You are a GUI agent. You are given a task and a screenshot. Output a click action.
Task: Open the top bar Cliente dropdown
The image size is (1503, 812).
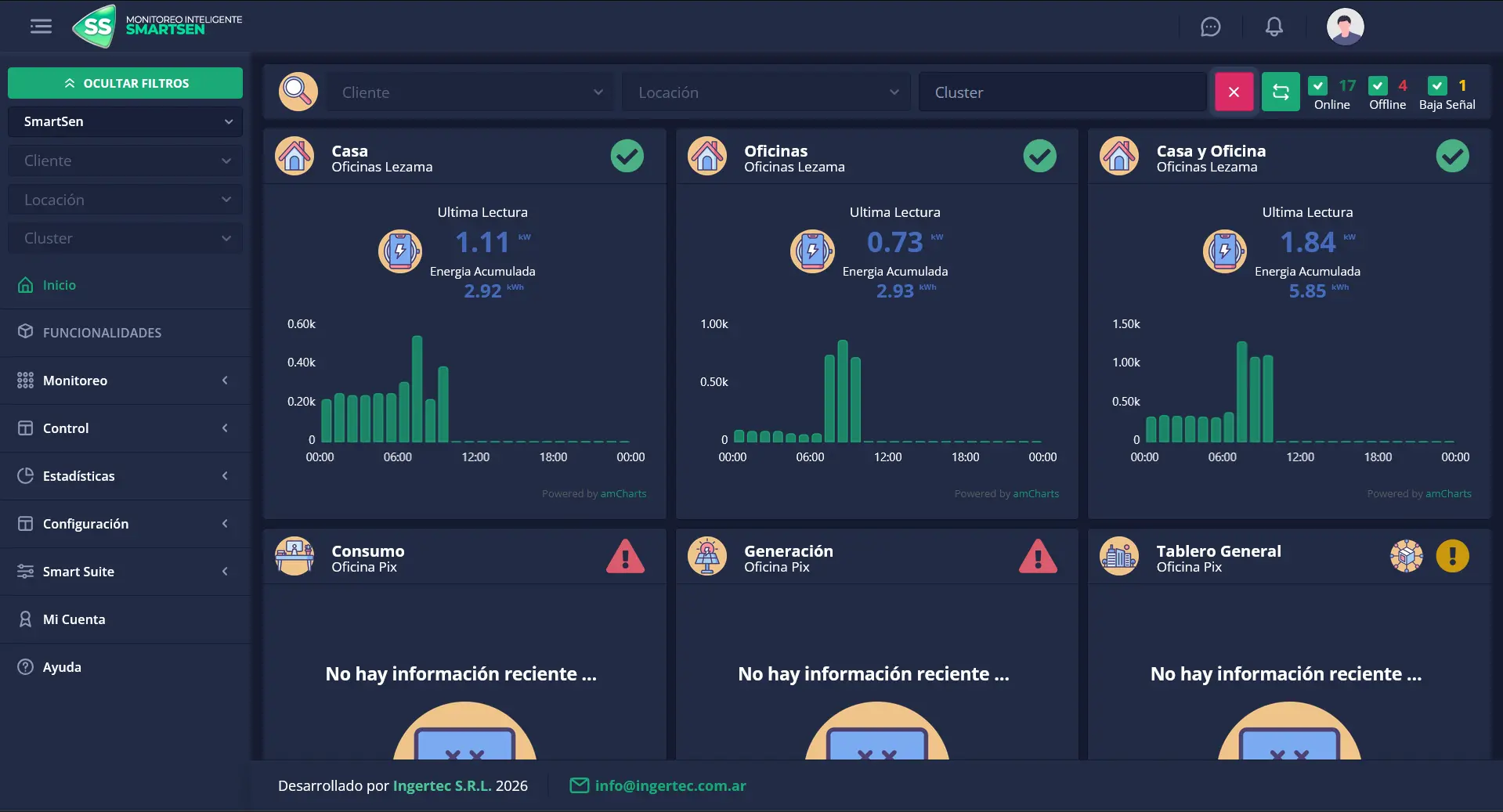pos(471,92)
